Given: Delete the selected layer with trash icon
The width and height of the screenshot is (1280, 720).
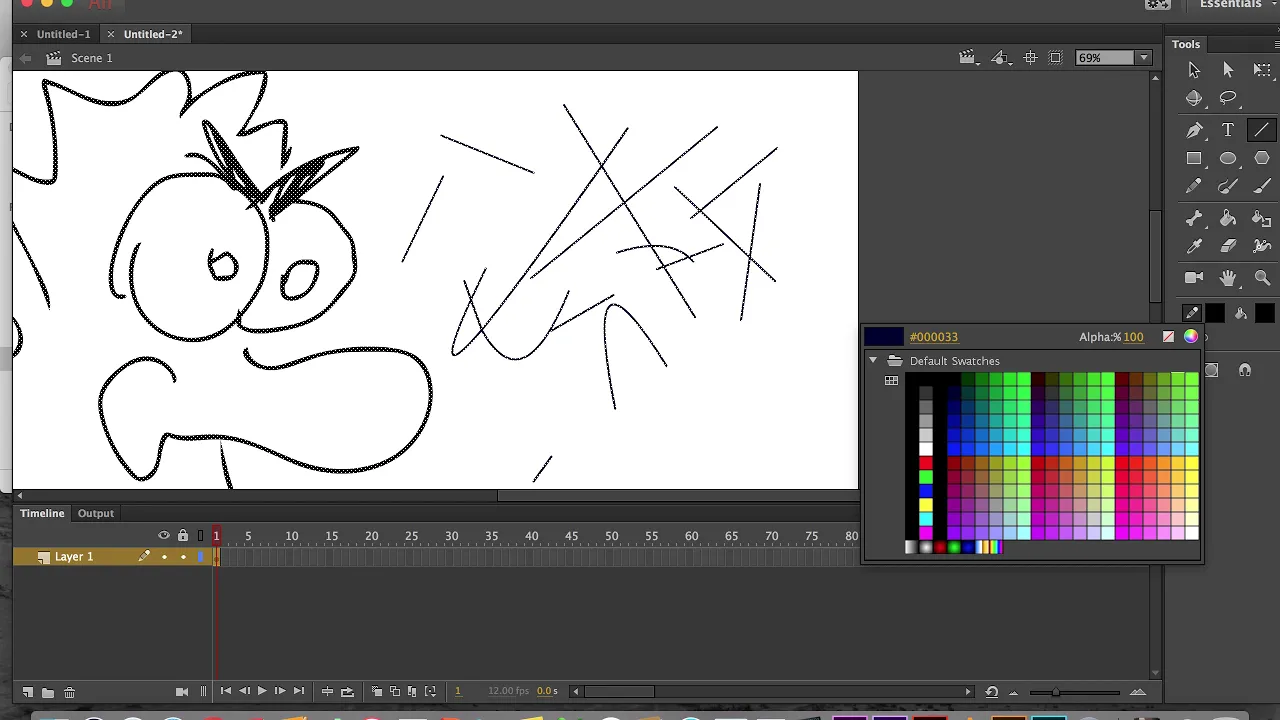Looking at the screenshot, I should click(x=69, y=692).
